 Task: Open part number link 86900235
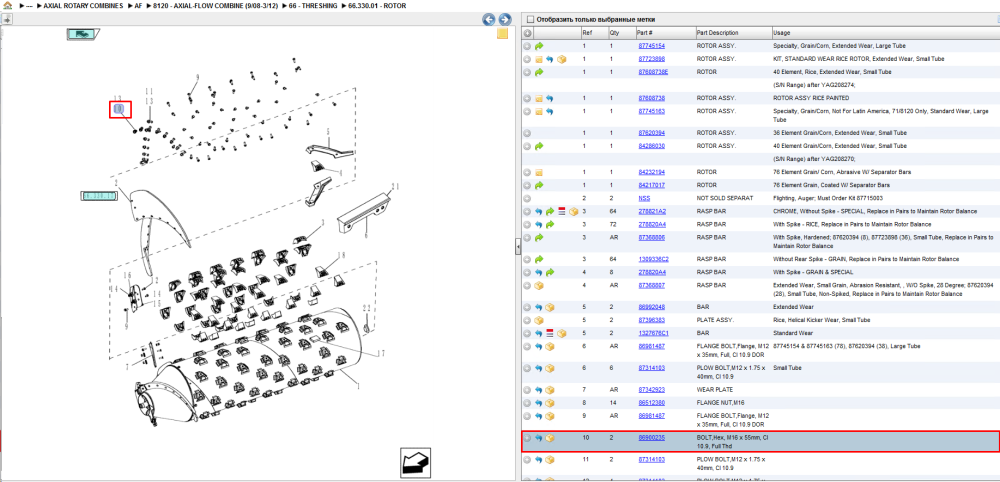click(651, 438)
